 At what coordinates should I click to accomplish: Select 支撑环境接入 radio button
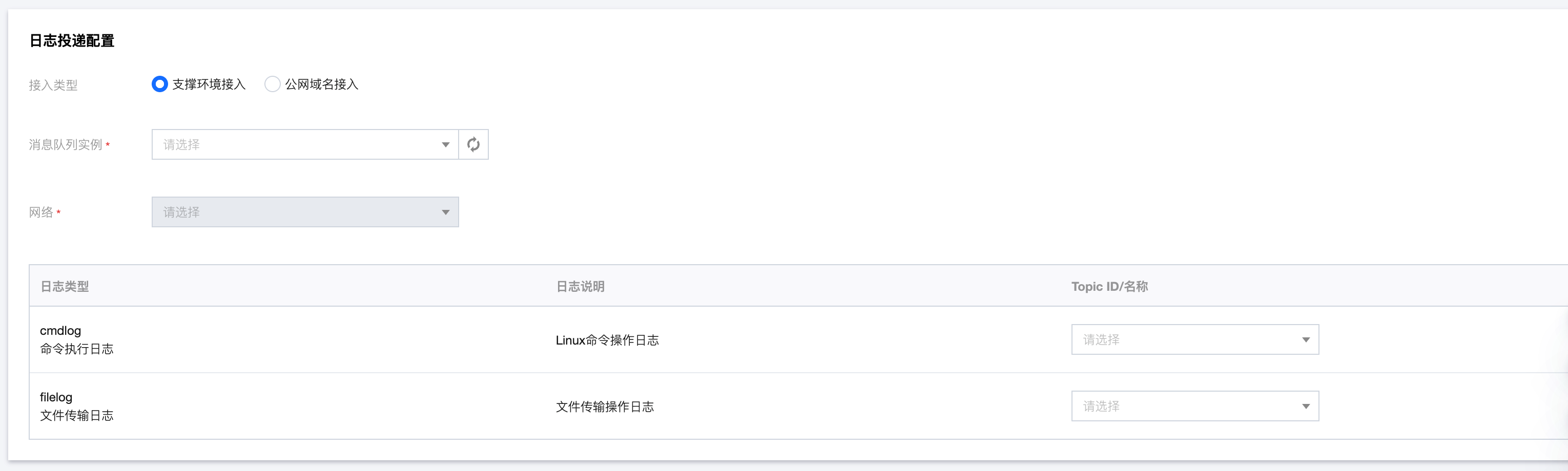click(159, 84)
